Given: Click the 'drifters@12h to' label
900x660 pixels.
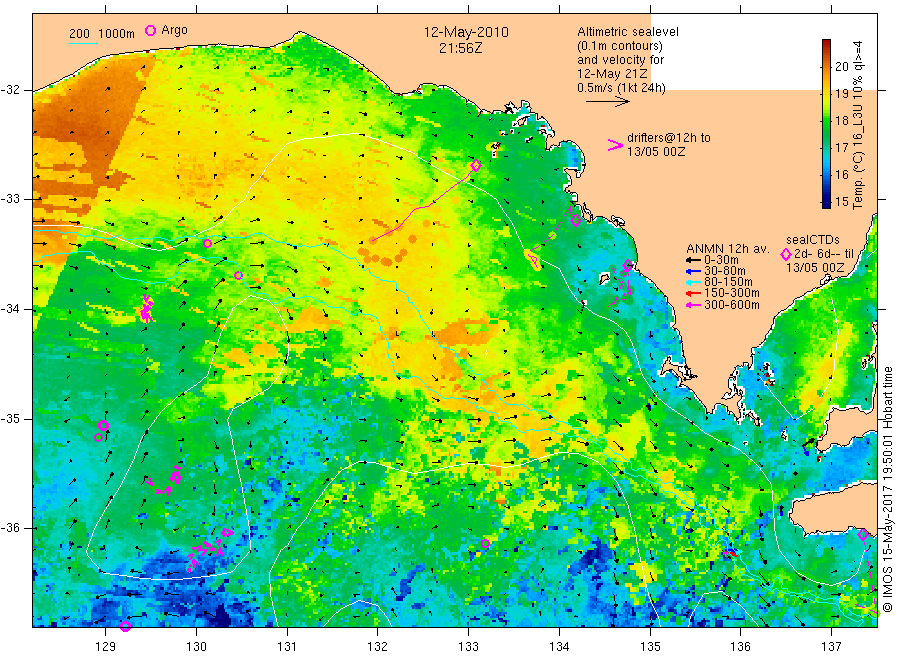Looking at the screenshot, I should click(669, 138).
